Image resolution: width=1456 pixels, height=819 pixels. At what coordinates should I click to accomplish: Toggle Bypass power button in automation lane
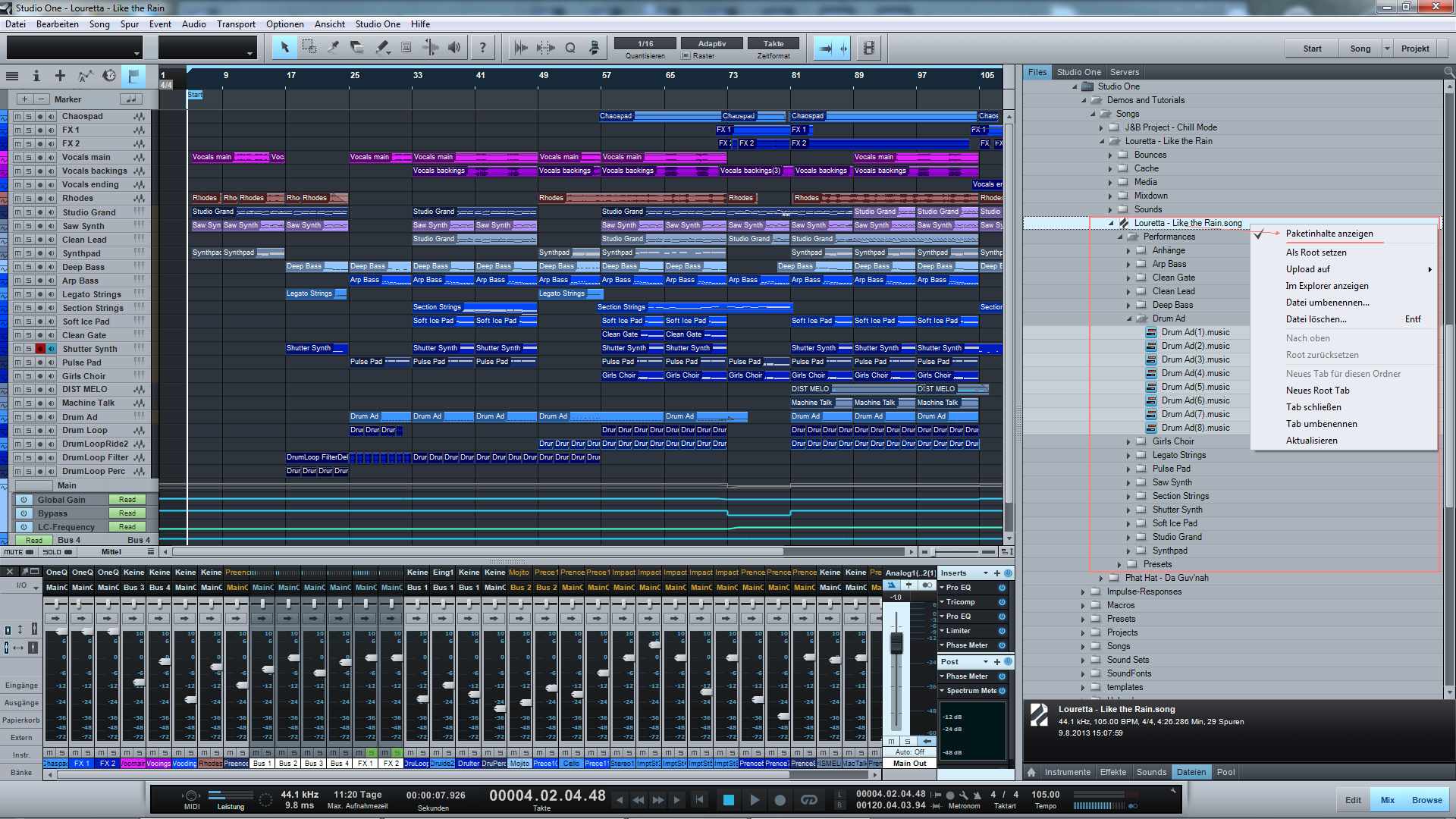pos(24,513)
